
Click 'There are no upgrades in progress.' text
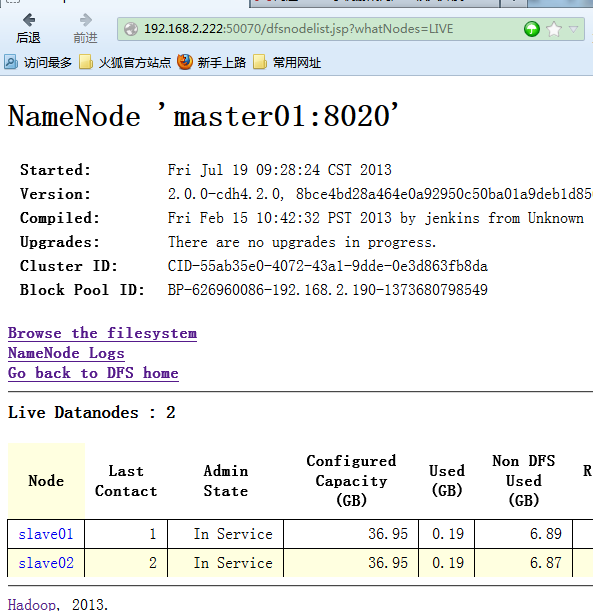pos(302,242)
